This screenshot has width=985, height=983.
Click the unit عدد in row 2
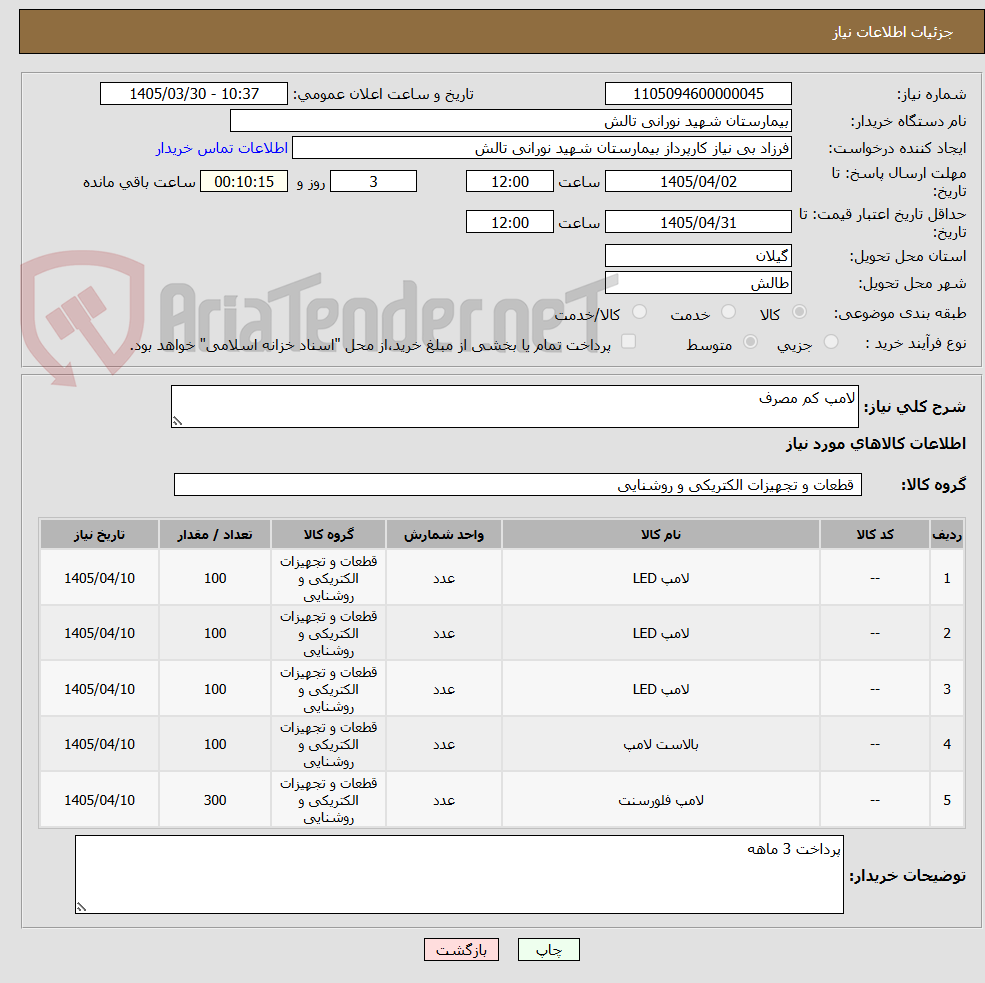444,634
